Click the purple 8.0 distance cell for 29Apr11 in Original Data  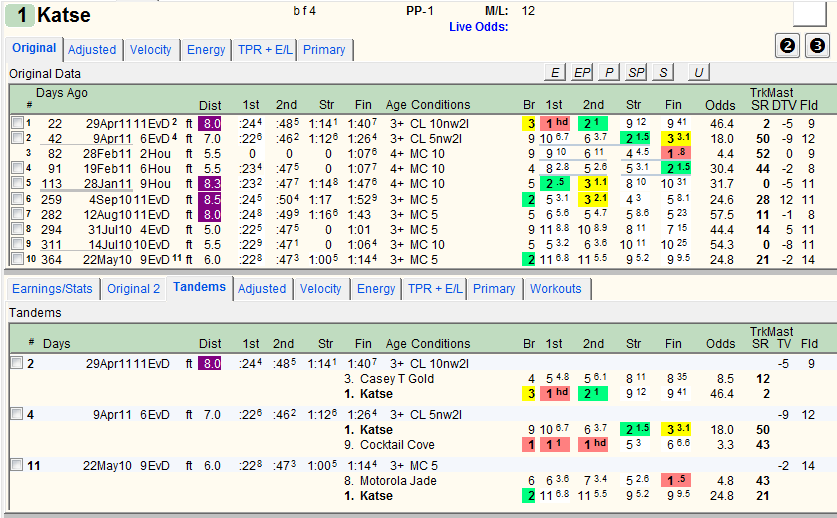[209, 123]
